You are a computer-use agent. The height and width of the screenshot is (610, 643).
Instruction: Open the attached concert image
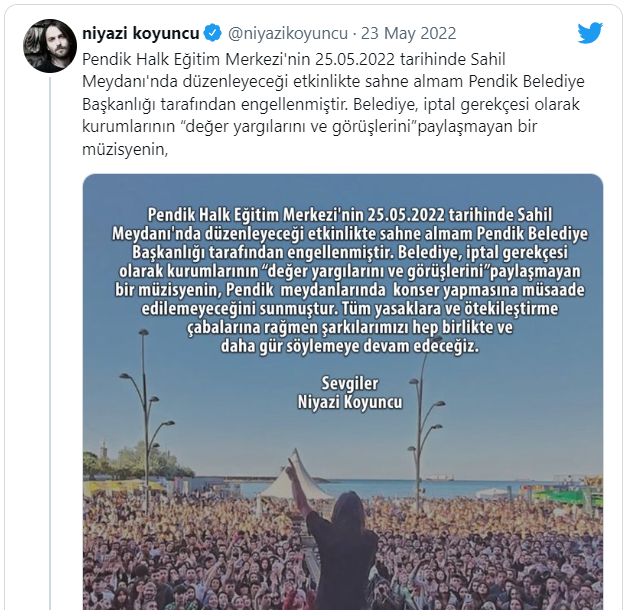(x=343, y=392)
